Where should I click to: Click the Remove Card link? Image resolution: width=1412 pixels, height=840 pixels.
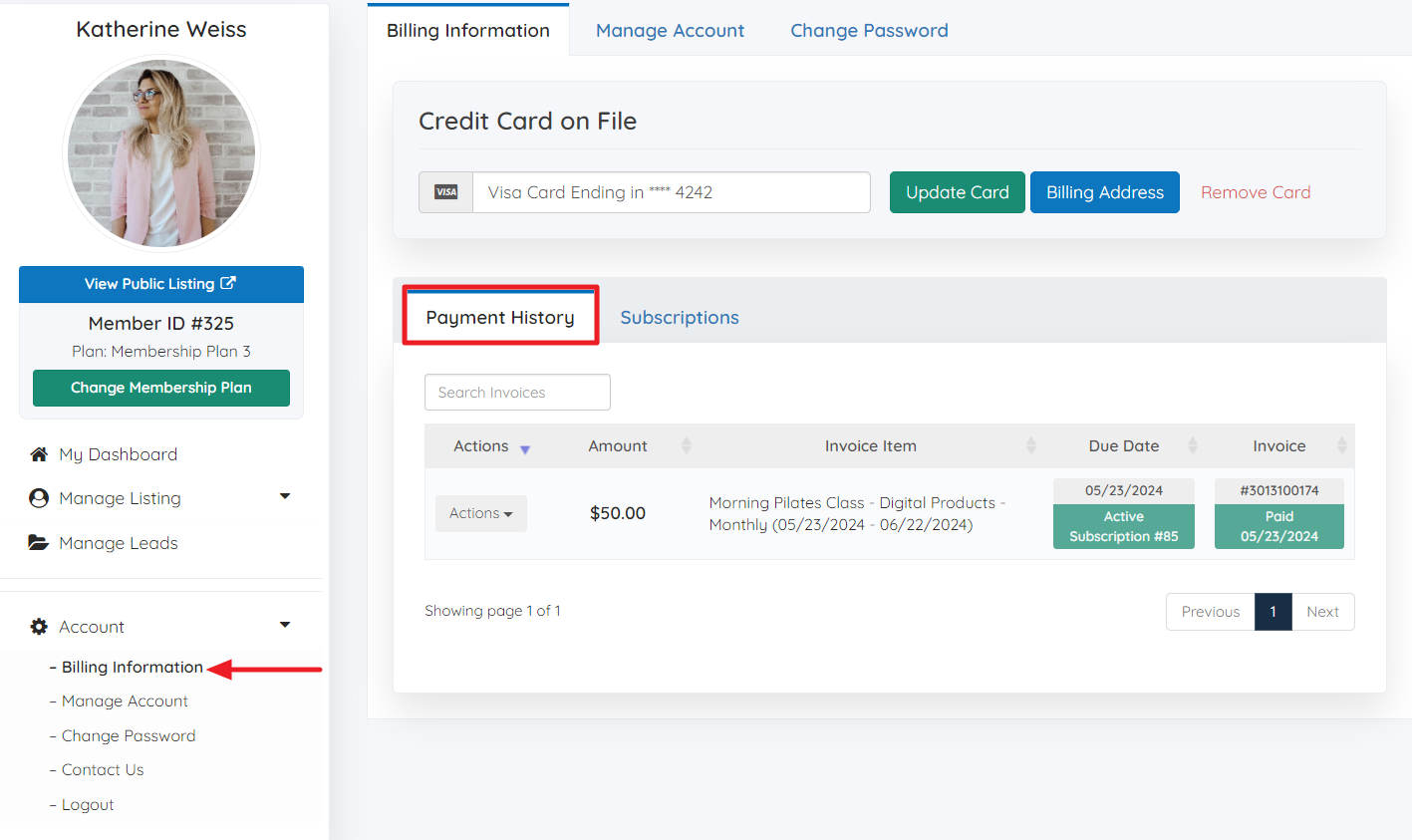click(1256, 192)
